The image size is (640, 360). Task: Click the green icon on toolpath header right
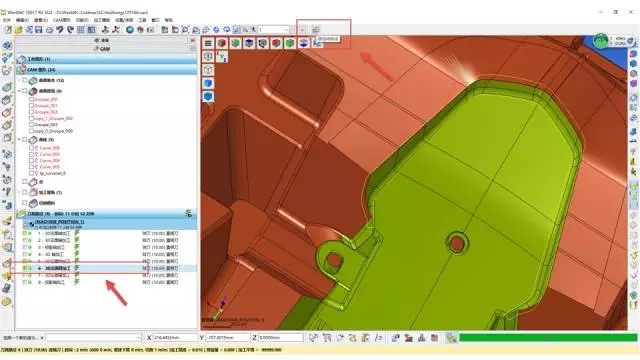[x=189, y=213]
